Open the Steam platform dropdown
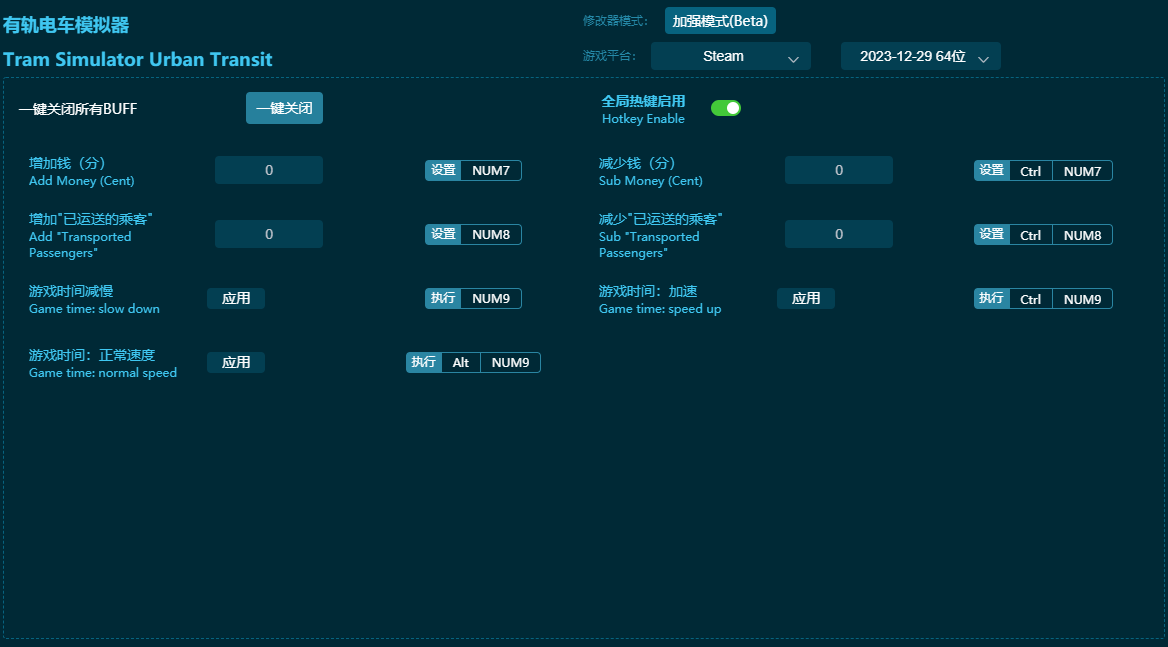The height and width of the screenshot is (647, 1168). click(730, 57)
